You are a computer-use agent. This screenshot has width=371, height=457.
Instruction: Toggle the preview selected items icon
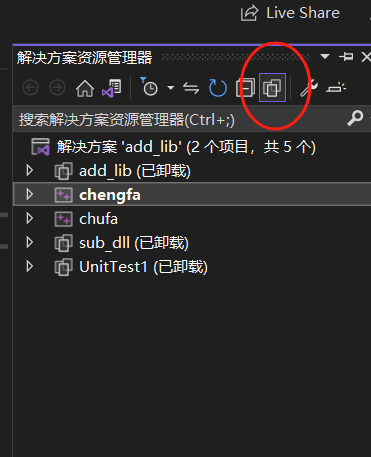coord(336,88)
